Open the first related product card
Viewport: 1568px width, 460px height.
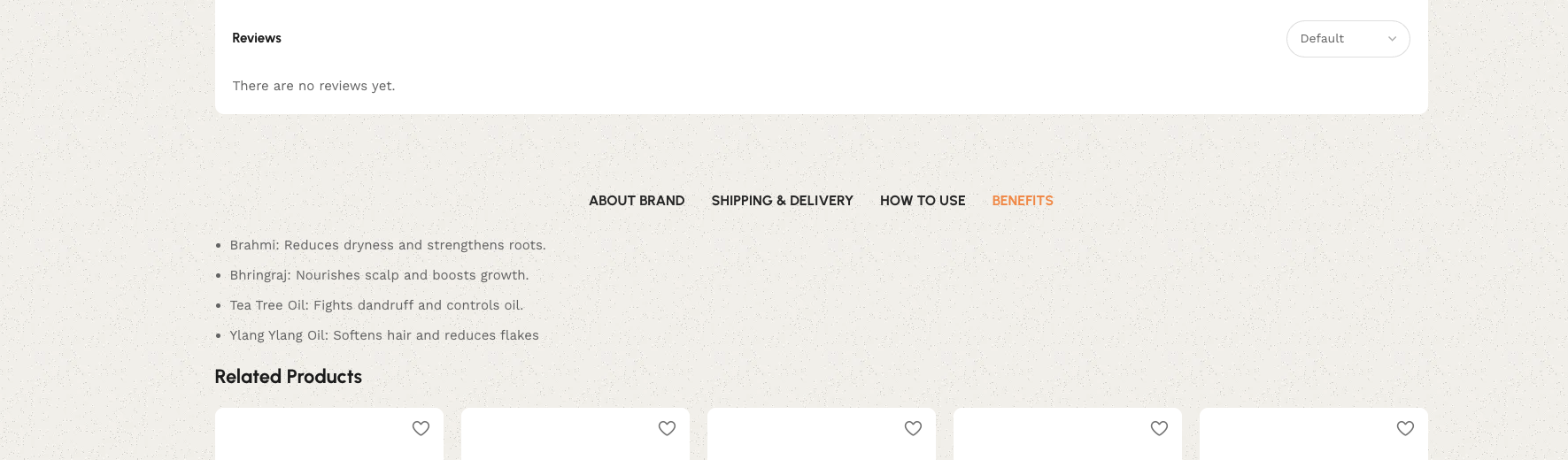pyautogui.click(x=329, y=434)
